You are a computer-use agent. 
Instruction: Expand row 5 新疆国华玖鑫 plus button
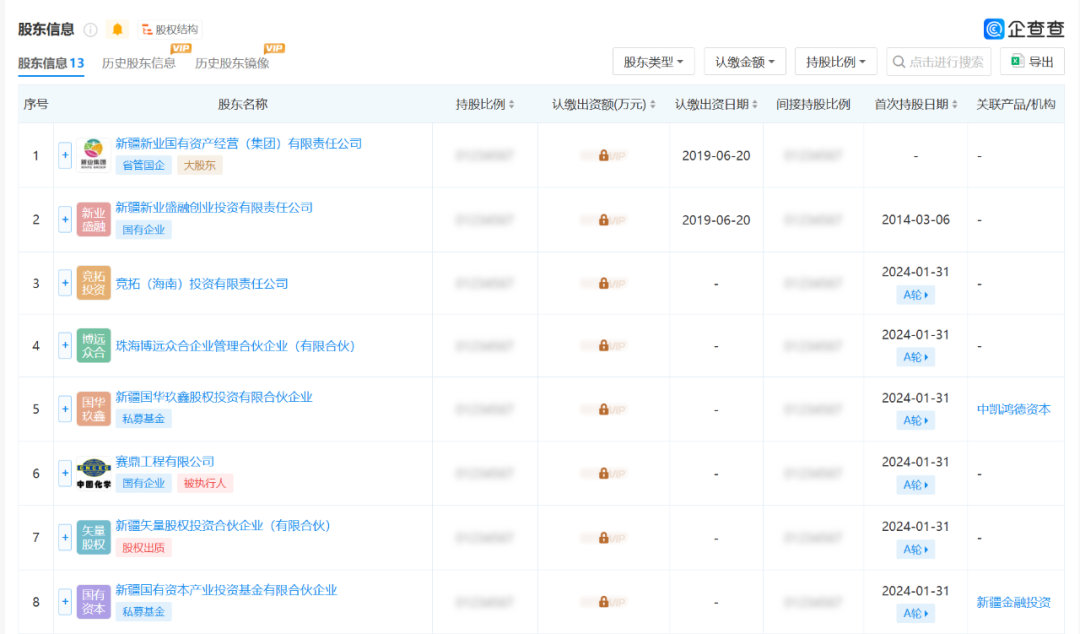pyautogui.click(x=65, y=409)
